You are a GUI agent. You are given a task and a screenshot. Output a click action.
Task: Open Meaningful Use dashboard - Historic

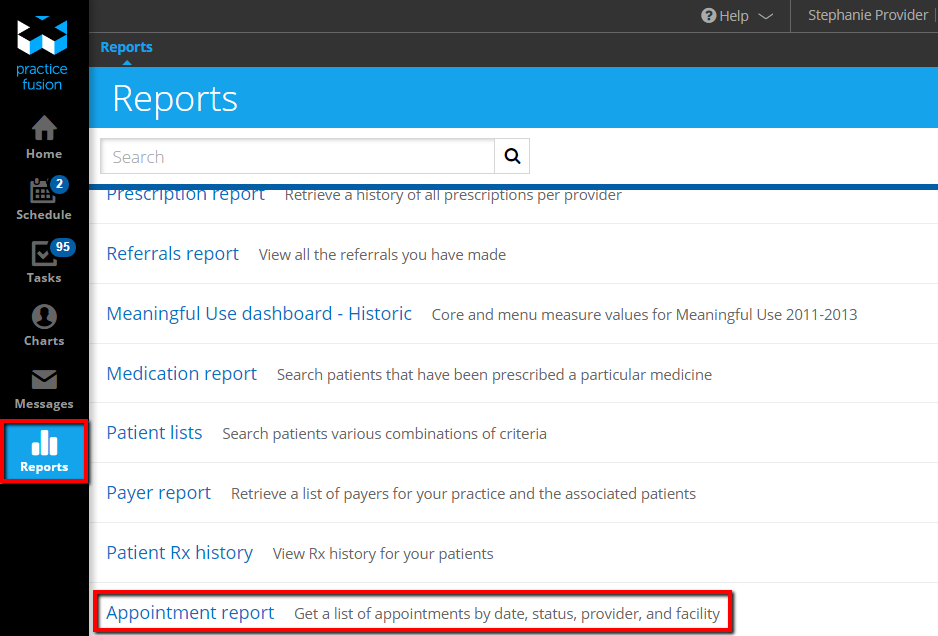click(x=259, y=314)
